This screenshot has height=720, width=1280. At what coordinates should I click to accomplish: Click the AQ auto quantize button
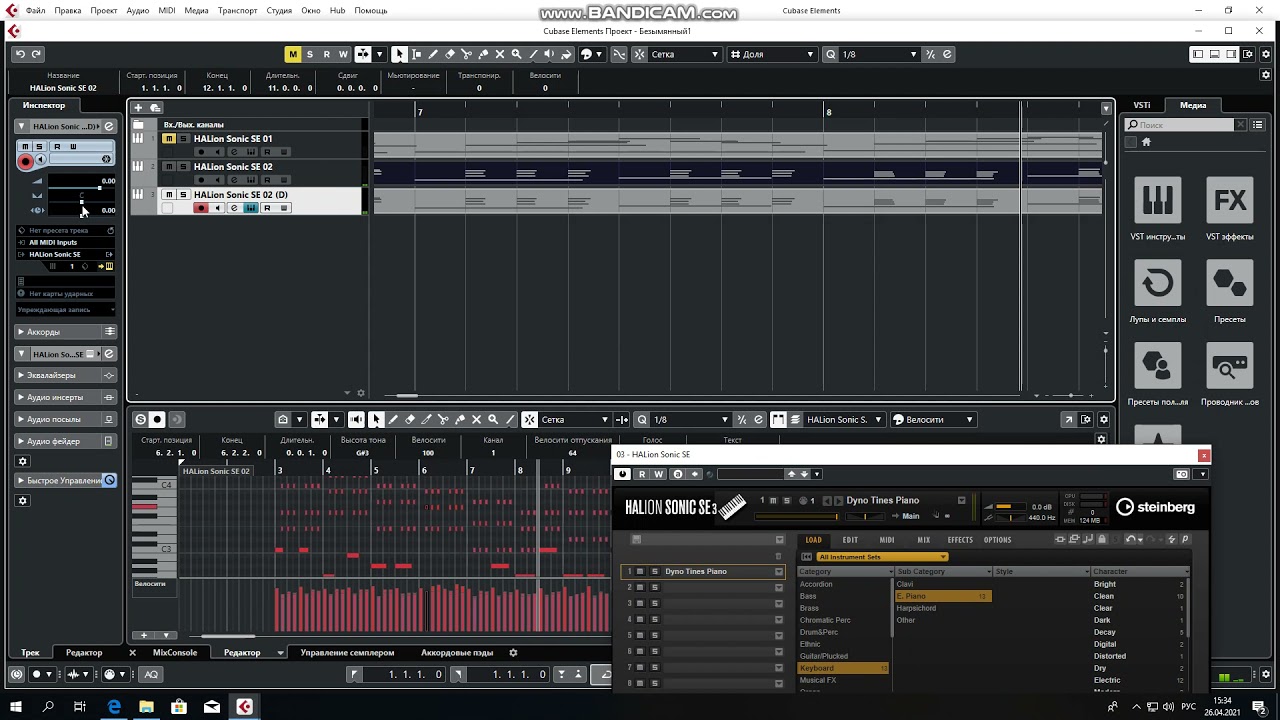151,675
